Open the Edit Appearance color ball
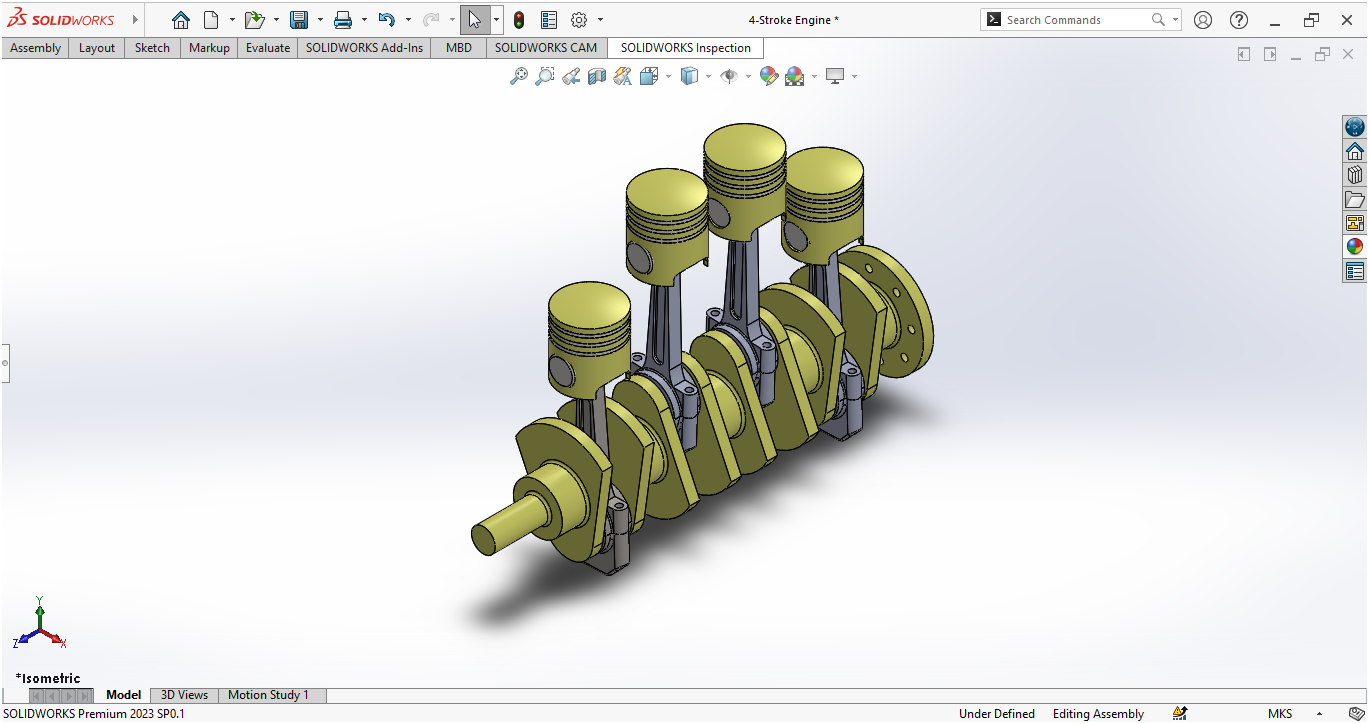The width and height of the screenshot is (1369, 724). 768,76
